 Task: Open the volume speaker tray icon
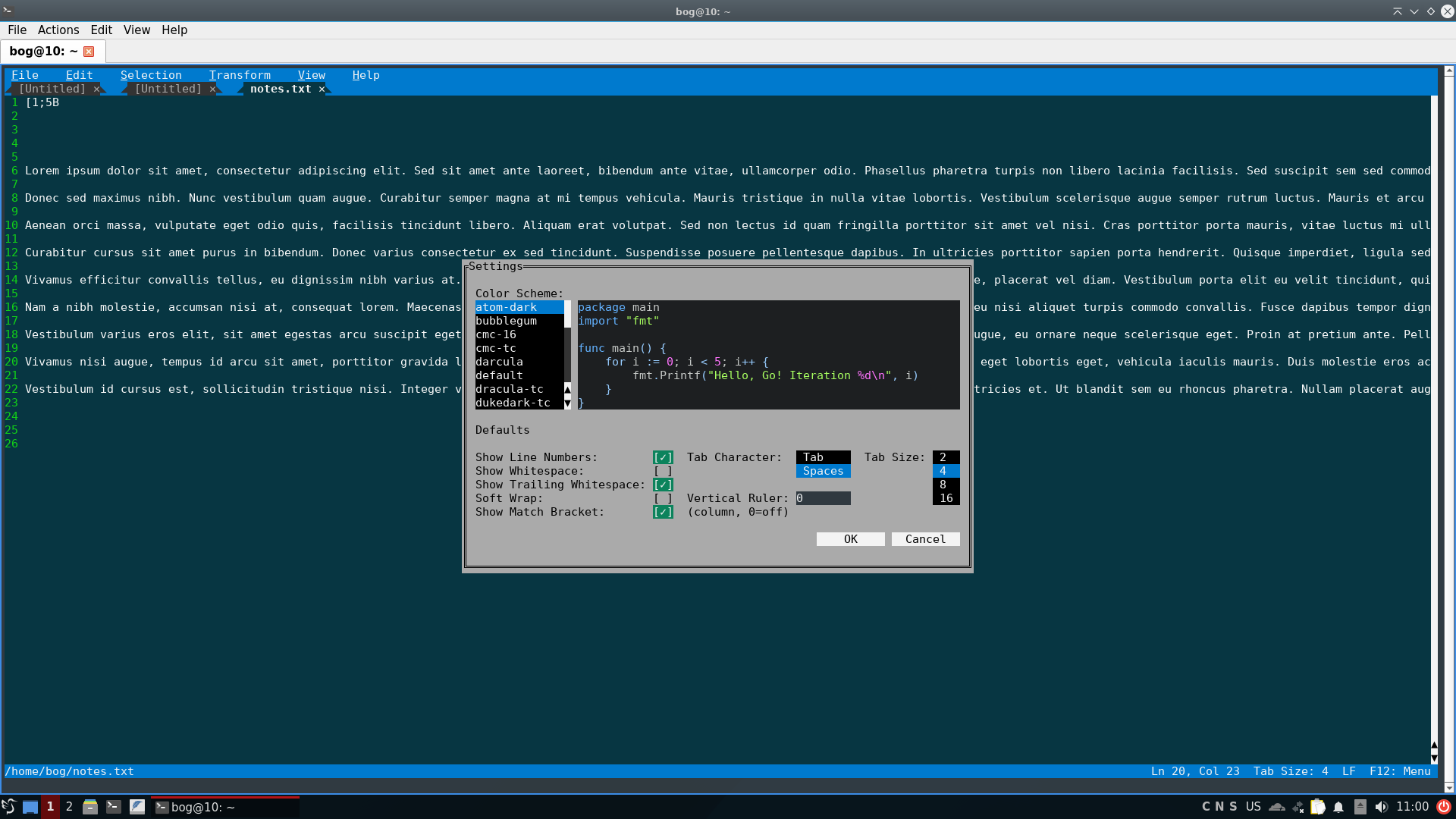click(x=1382, y=807)
